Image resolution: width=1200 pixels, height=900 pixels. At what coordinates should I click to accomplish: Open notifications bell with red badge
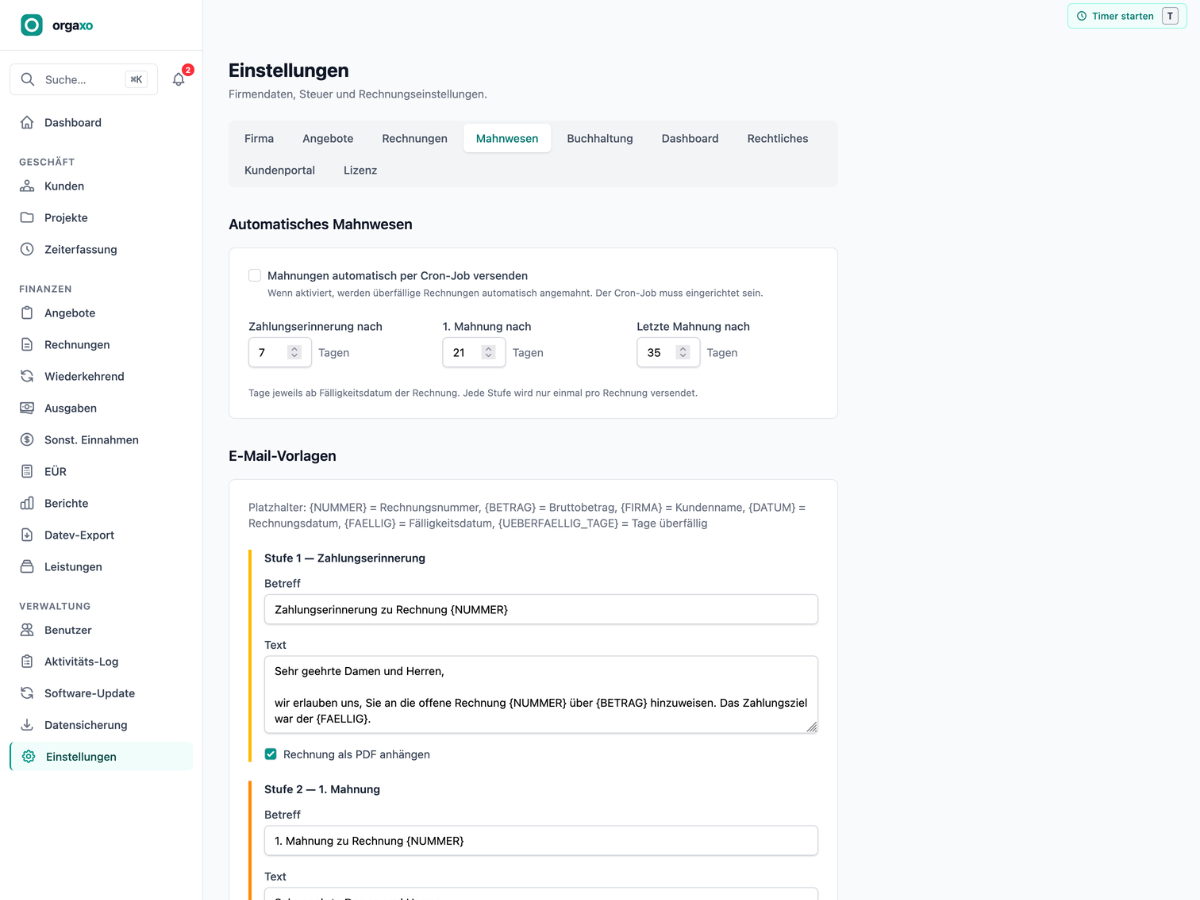pos(179,79)
